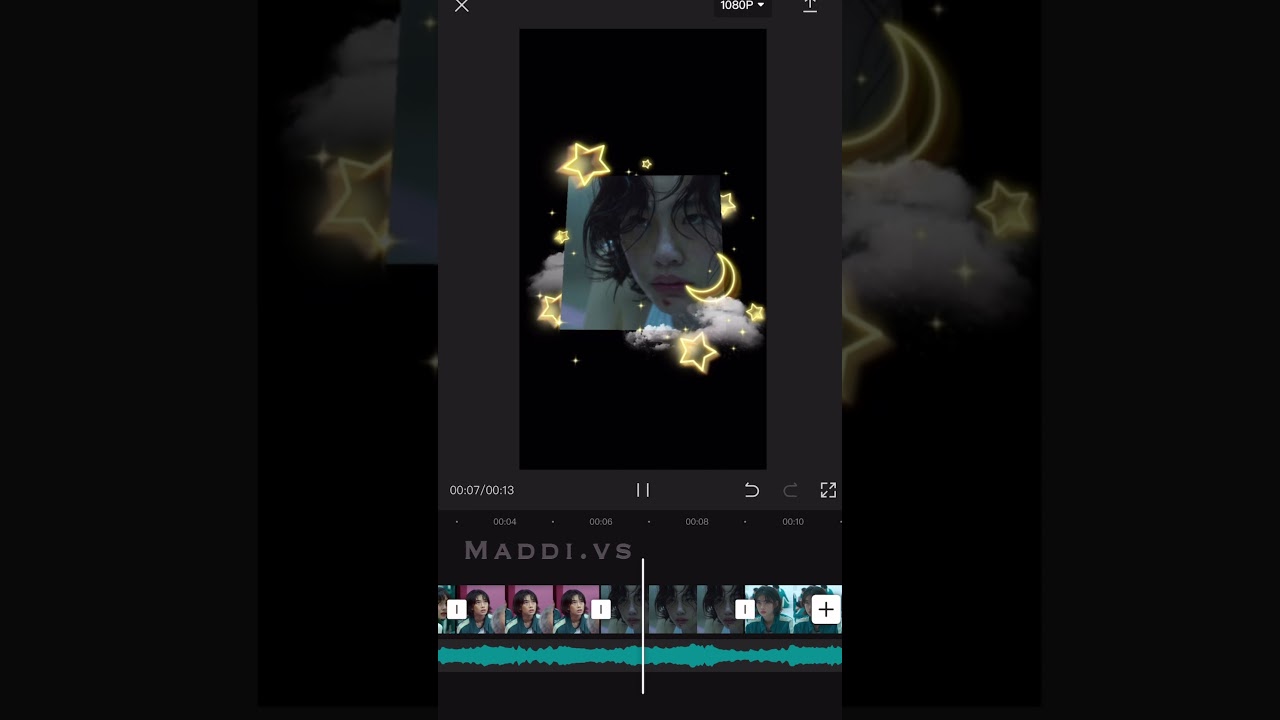This screenshot has height=720, width=1280.
Task: Jump to the 00:04 mark on ruler
Action: (505, 522)
